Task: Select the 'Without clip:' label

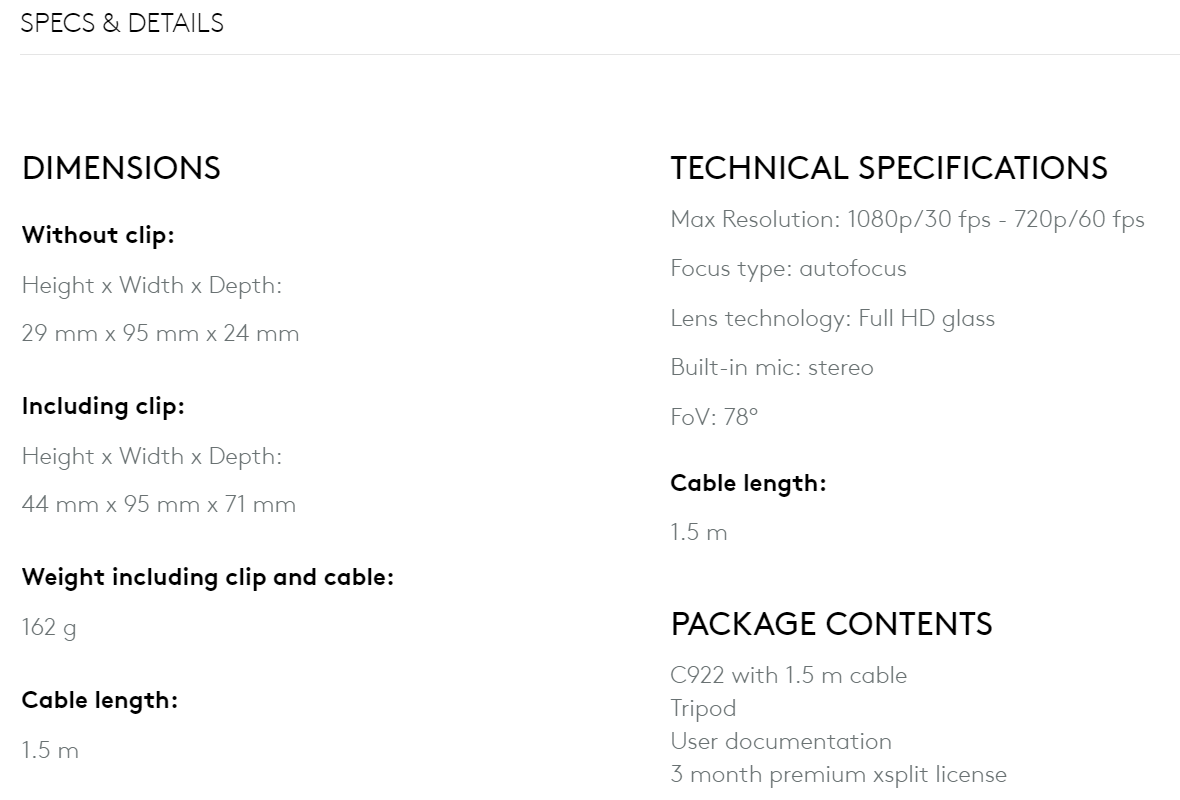Action: point(98,236)
